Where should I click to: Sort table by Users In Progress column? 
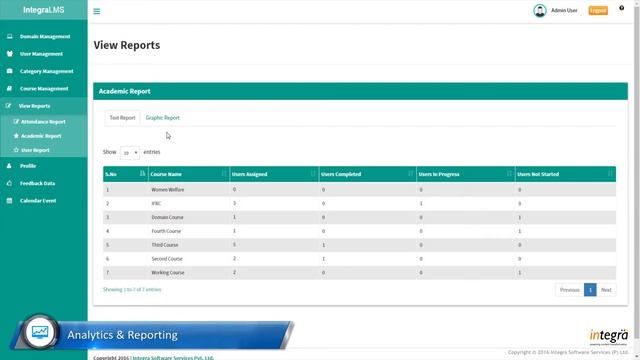point(465,174)
